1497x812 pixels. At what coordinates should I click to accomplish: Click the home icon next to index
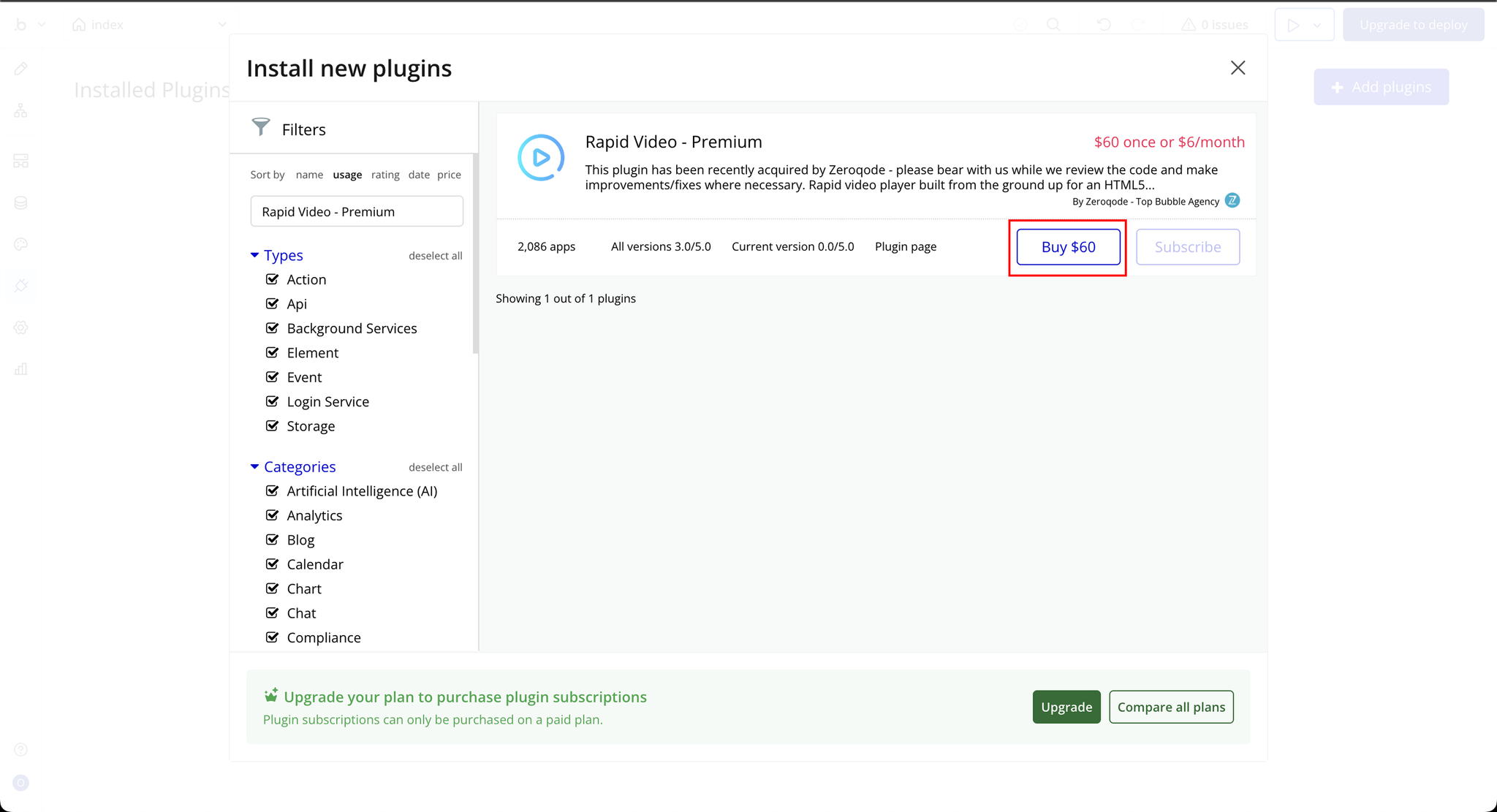click(x=79, y=25)
